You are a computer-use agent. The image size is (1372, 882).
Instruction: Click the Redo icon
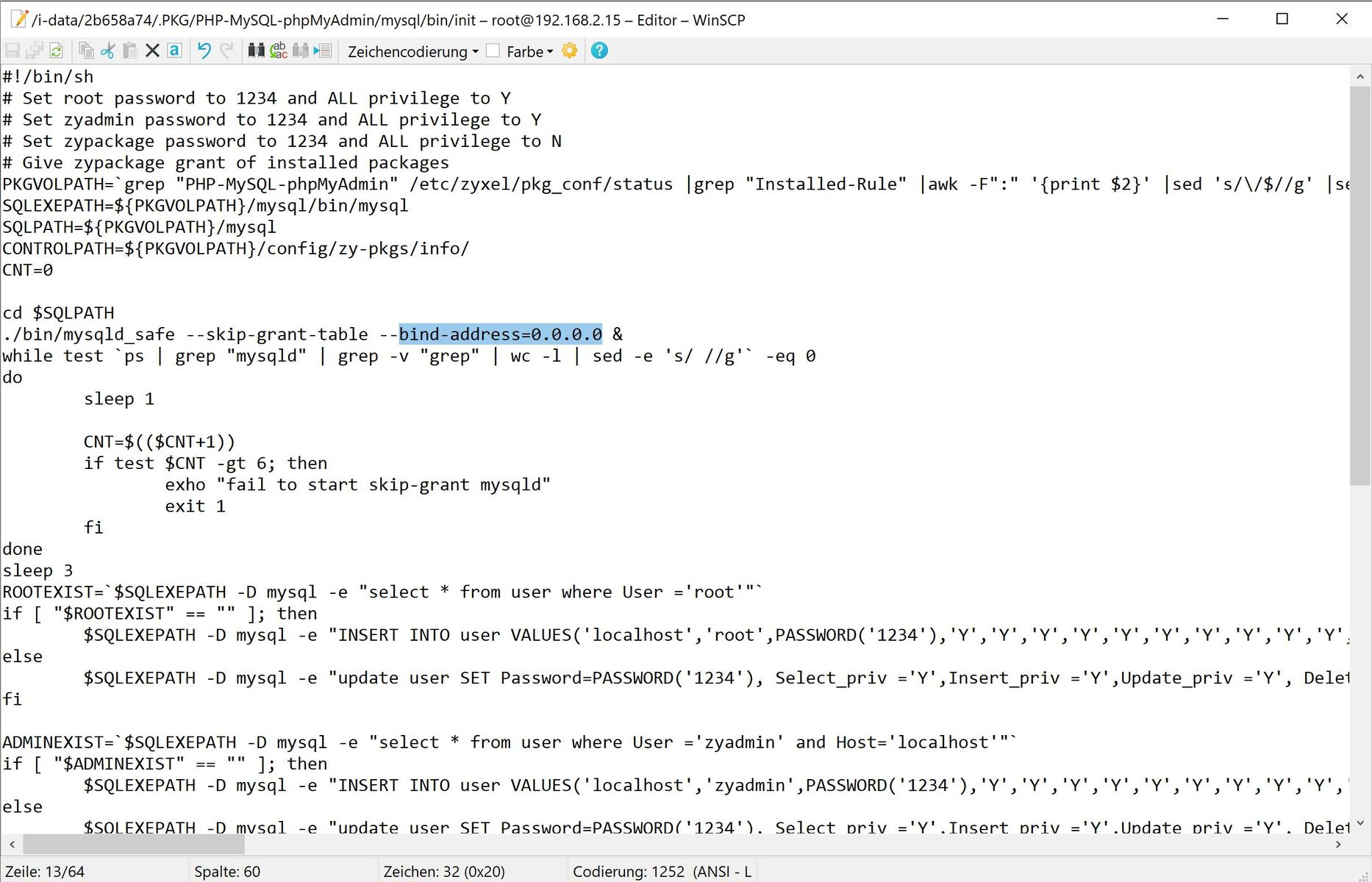[x=226, y=51]
